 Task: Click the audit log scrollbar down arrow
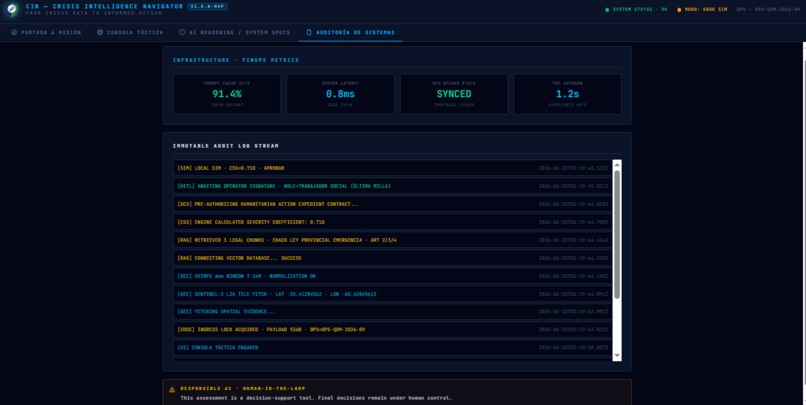(x=617, y=356)
